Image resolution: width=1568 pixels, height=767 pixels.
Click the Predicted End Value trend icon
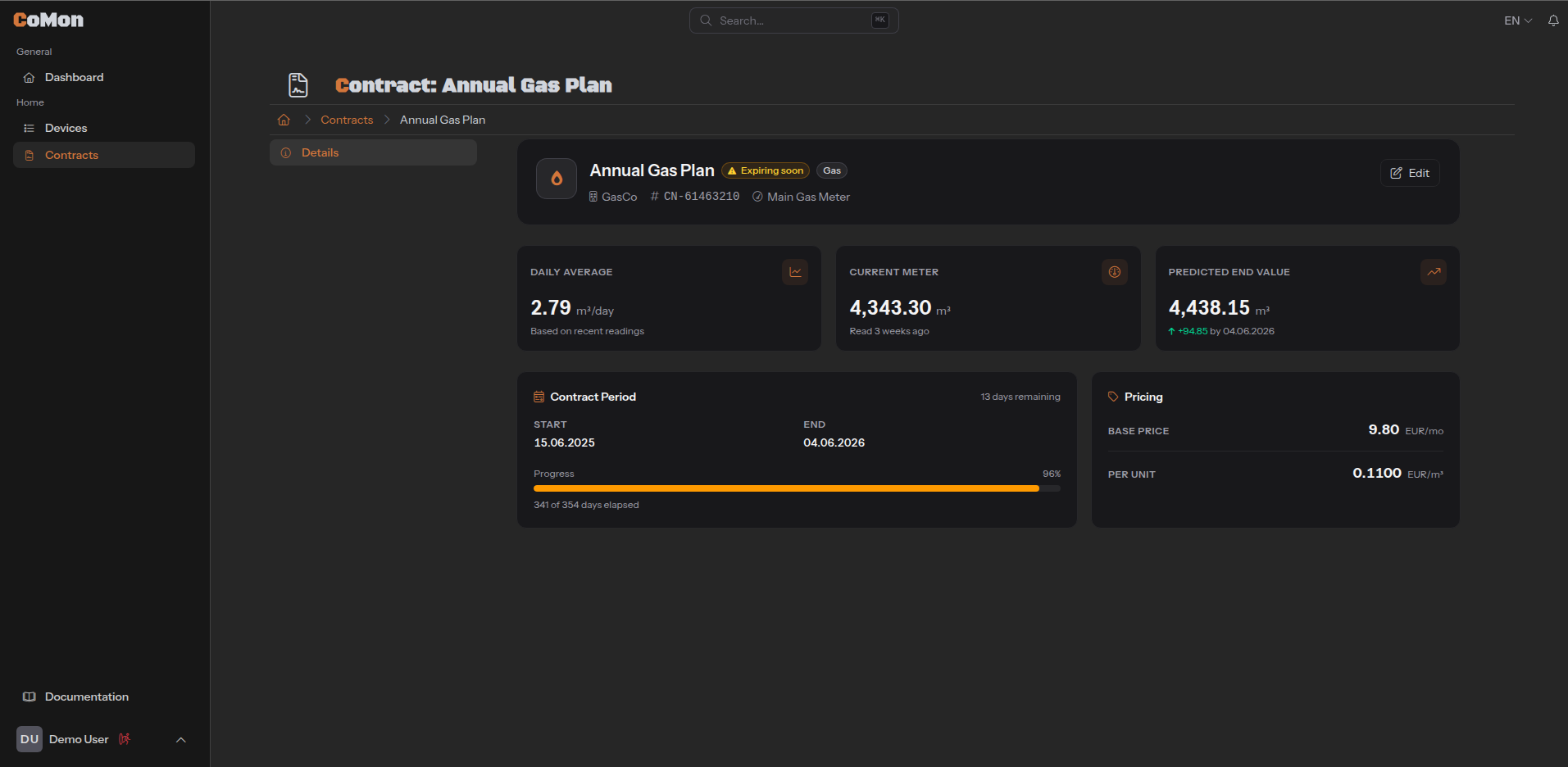[x=1434, y=272]
